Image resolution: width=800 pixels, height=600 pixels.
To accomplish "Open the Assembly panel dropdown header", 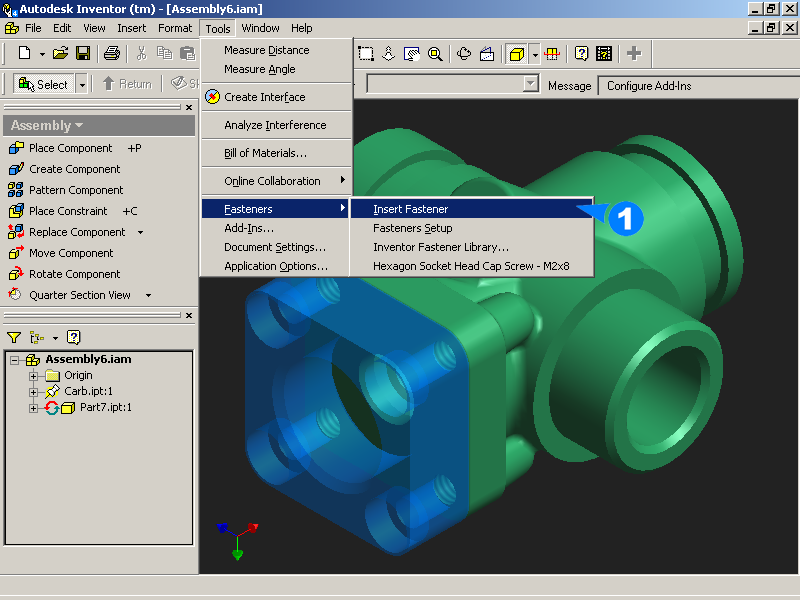I will pos(98,126).
